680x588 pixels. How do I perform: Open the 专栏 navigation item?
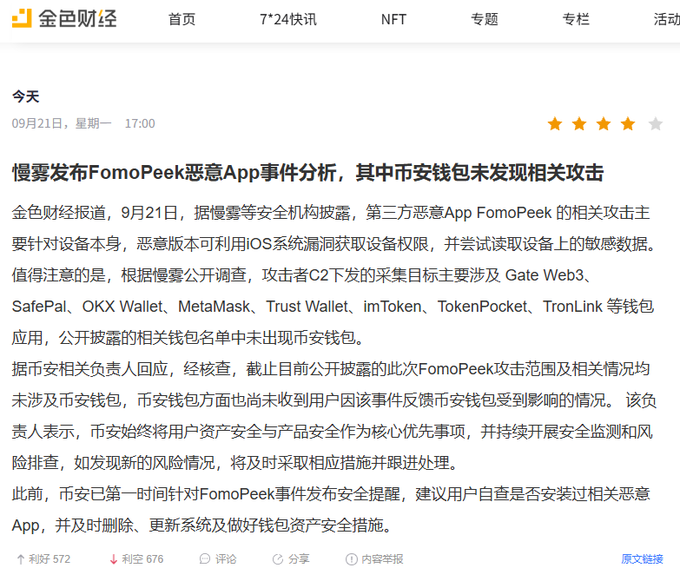576,19
